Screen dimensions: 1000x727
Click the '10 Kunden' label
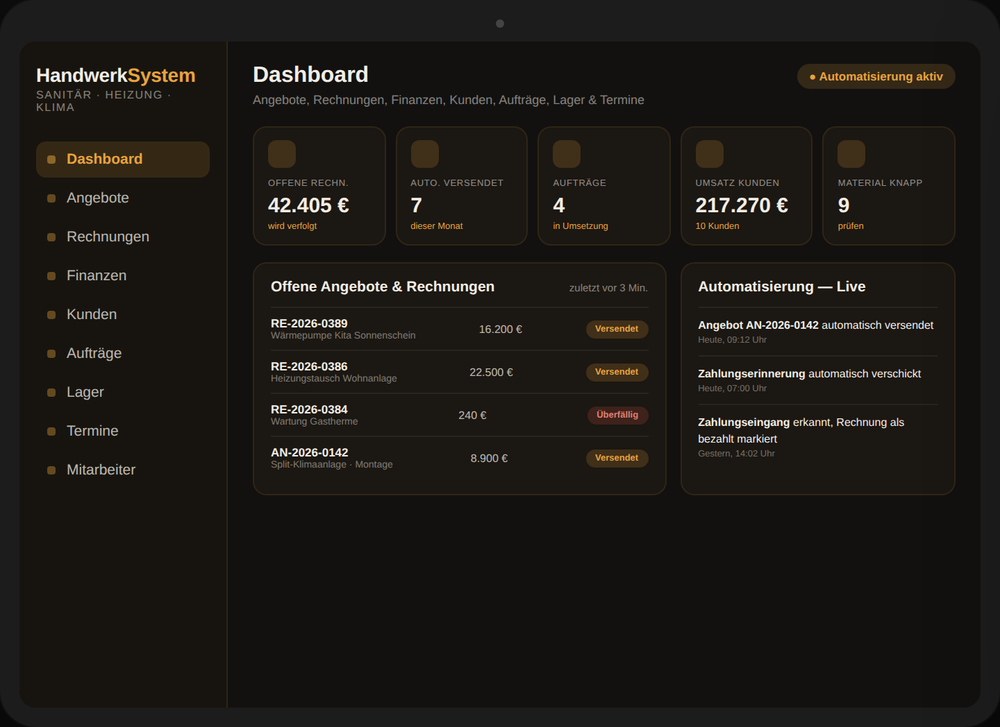717,226
